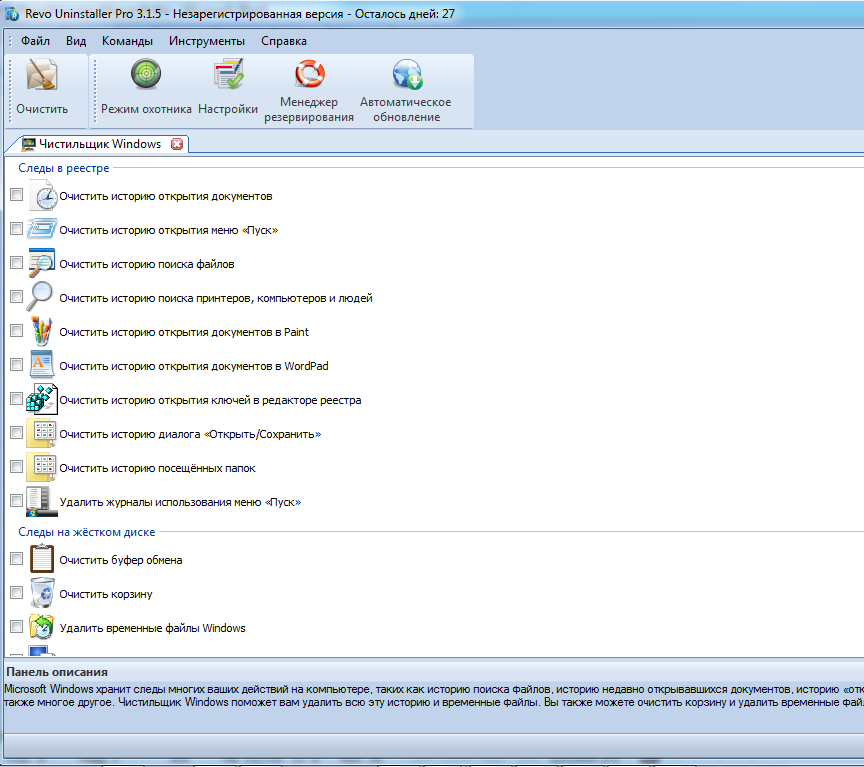This screenshot has height=767, width=864.
Task: Click the Paint brushes icon
Action: point(41,331)
